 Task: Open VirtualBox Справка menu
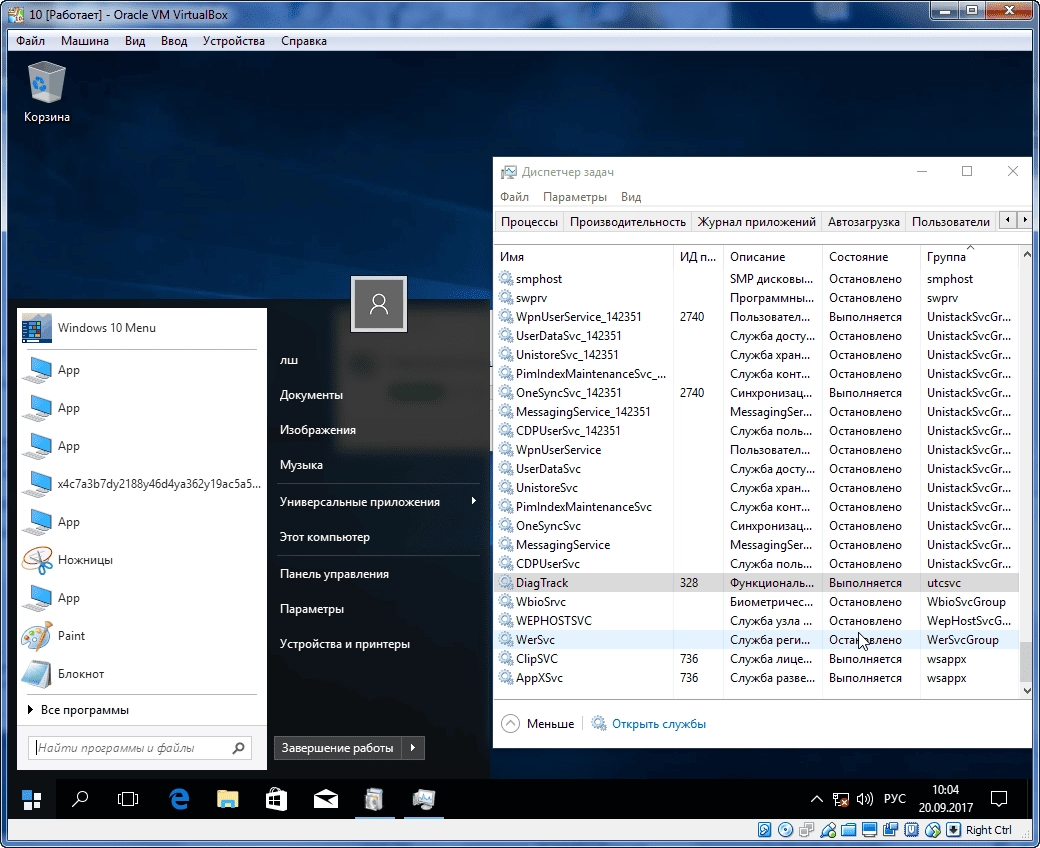tap(304, 41)
